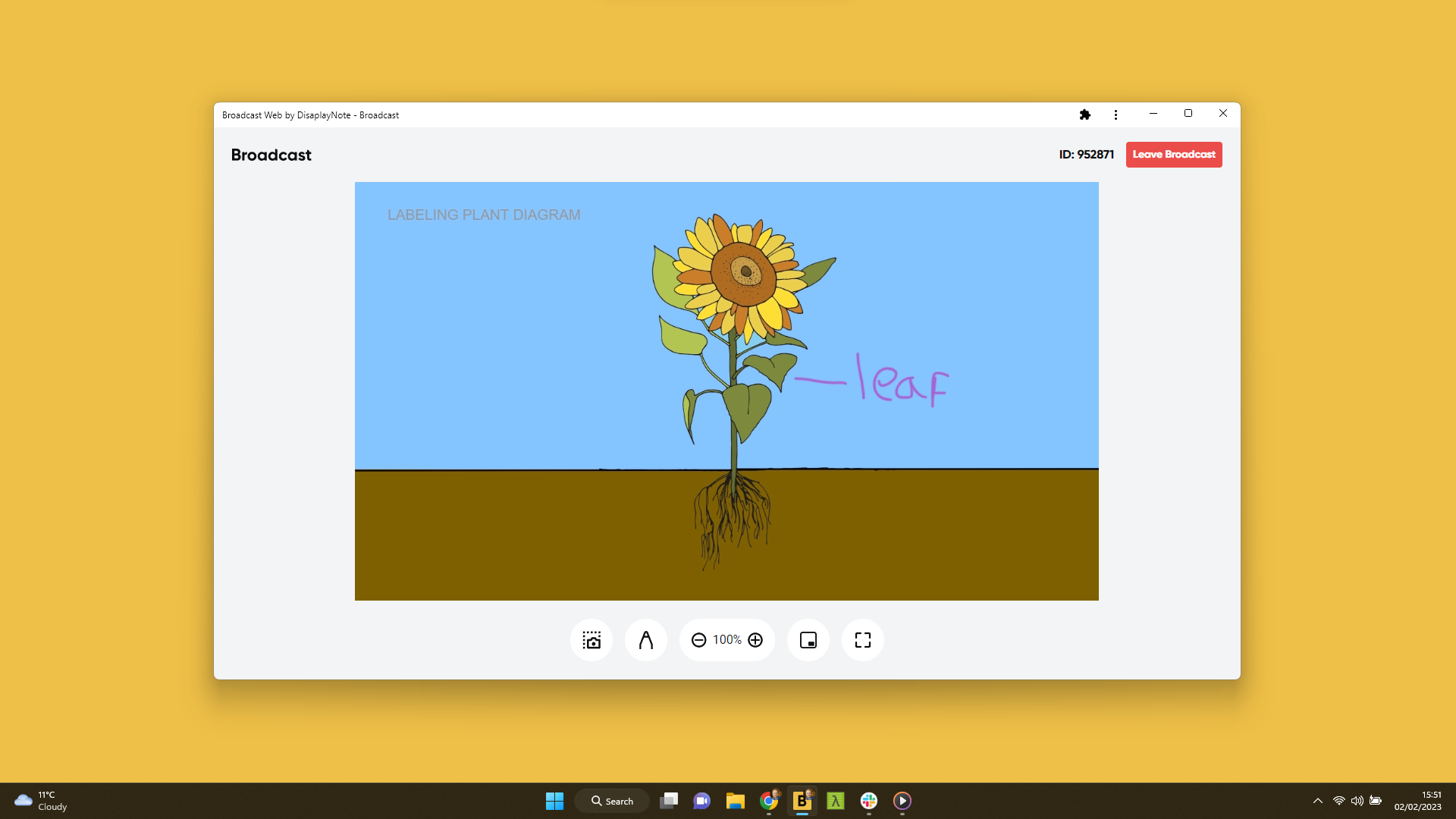Open Chrome extensions puzzle icon
Screen dimensions: 1456x819
[1084, 115]
